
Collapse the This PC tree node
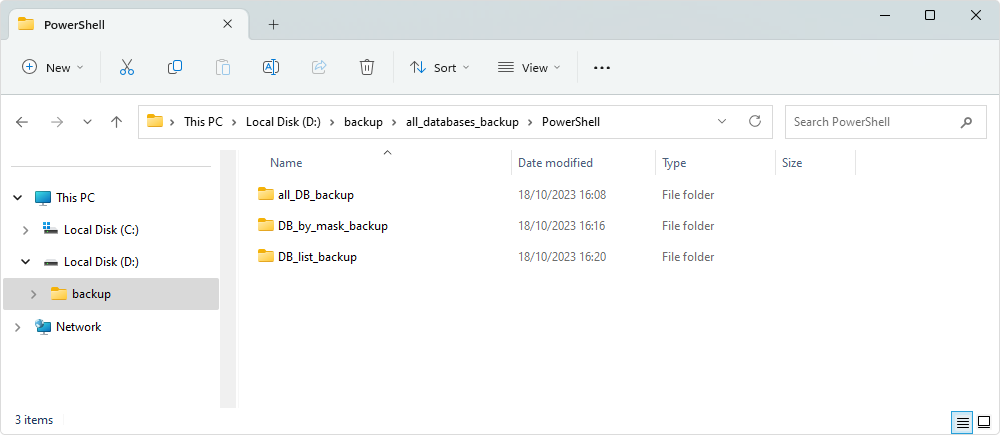17,198
